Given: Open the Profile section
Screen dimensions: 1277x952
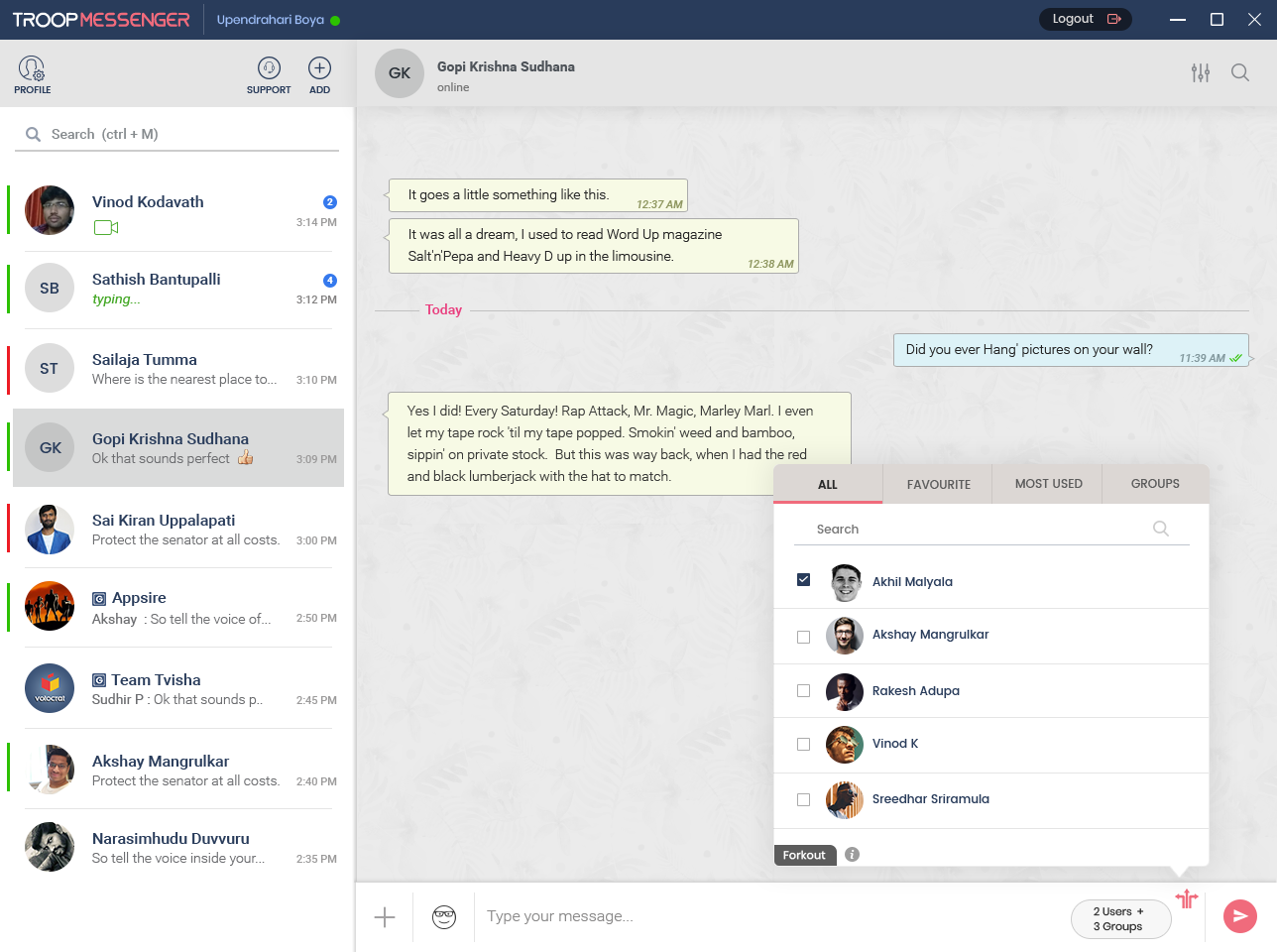Looking at the screenshot, I should coord(32,73).
